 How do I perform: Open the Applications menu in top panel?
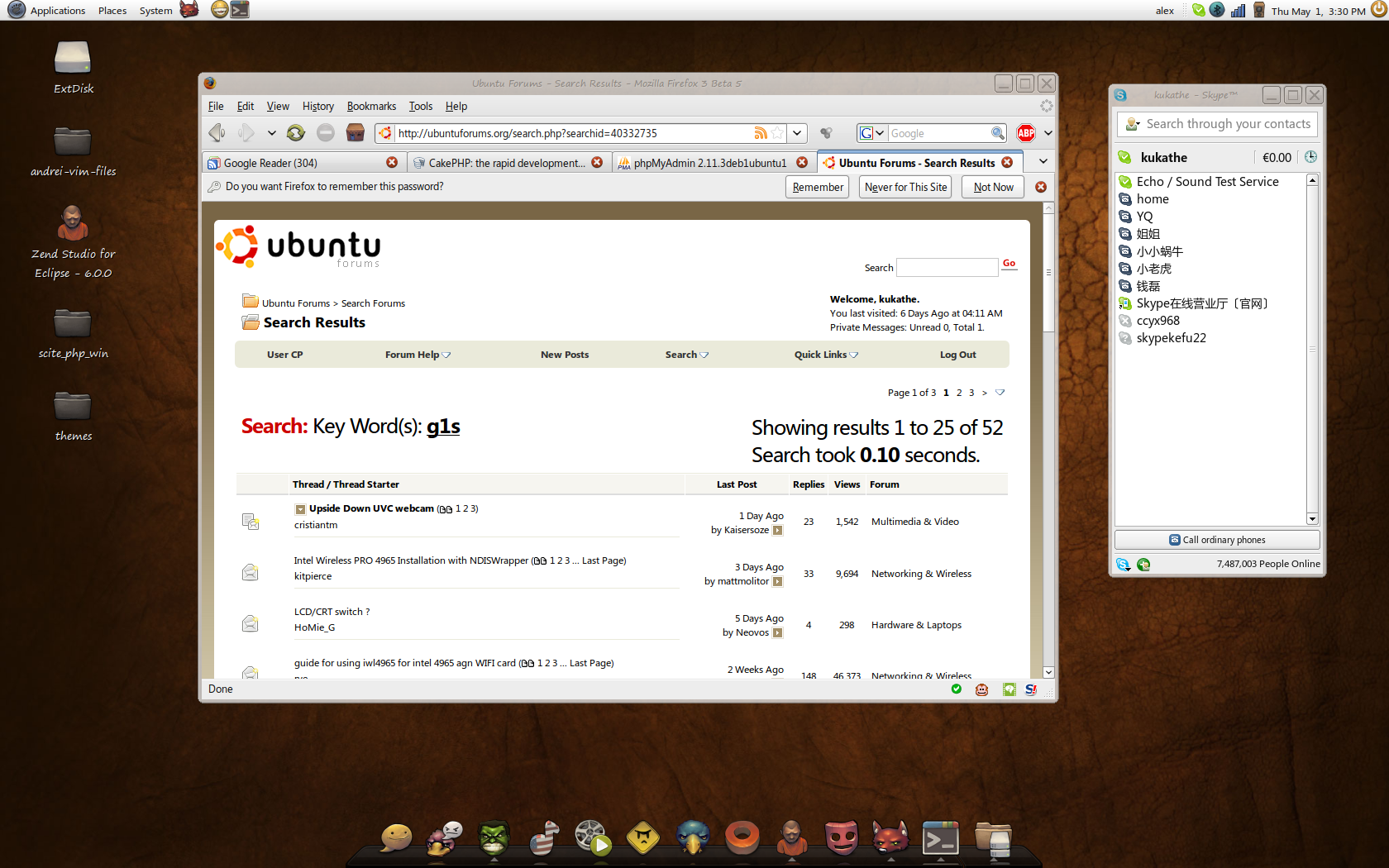(57, 11)
